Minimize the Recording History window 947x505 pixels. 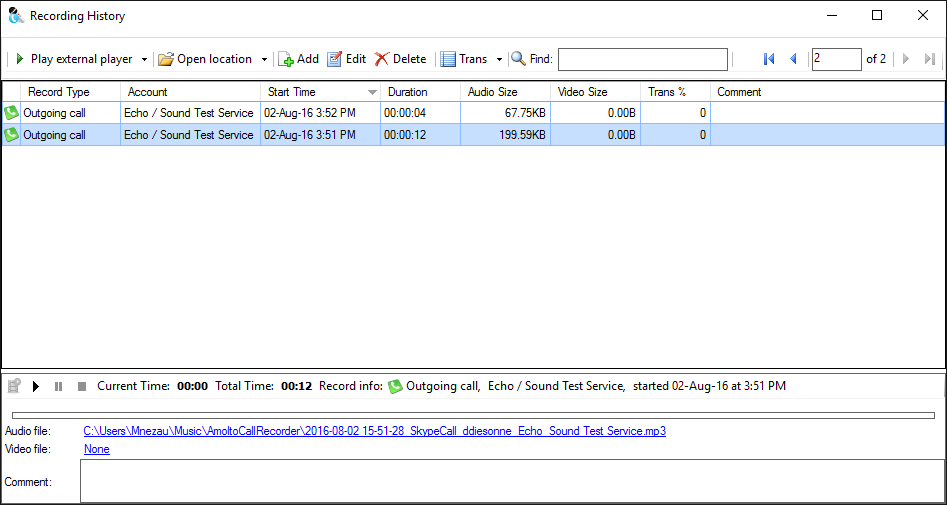pyautogui.click(x=832, y=16)
